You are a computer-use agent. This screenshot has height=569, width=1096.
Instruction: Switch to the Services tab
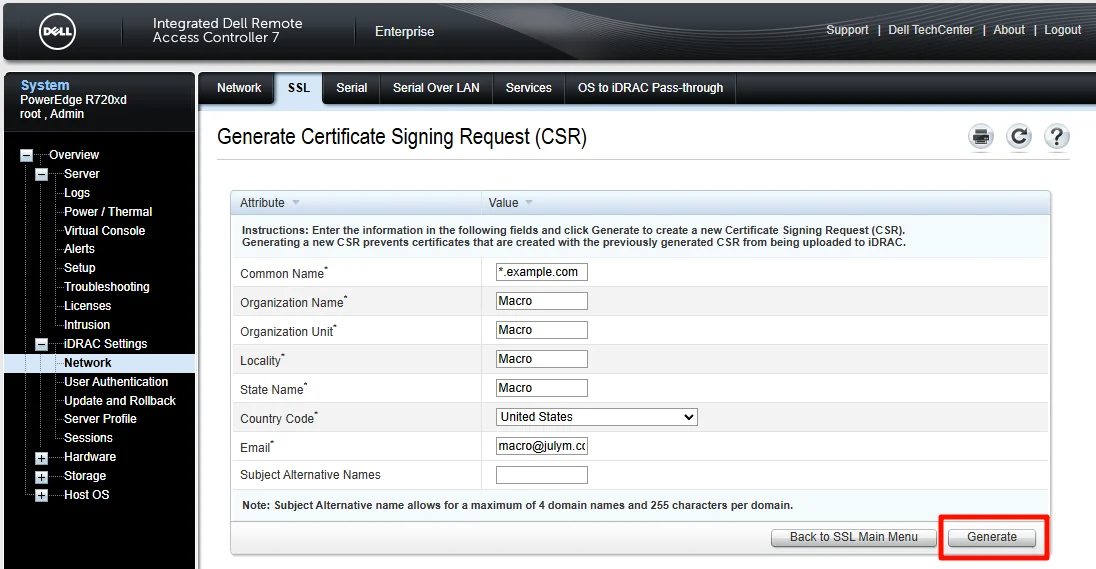pyautogui.click(x=528, y=88)
